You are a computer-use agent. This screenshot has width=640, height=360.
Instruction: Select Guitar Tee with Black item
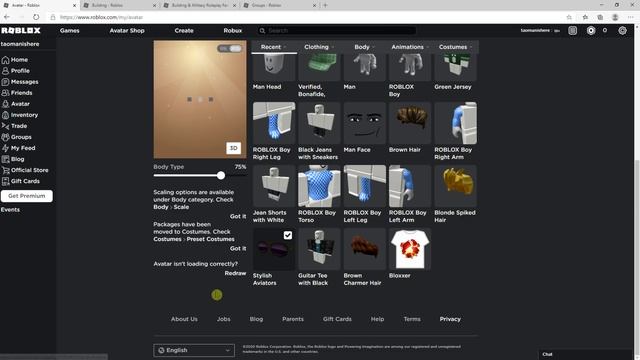[319, 249]
